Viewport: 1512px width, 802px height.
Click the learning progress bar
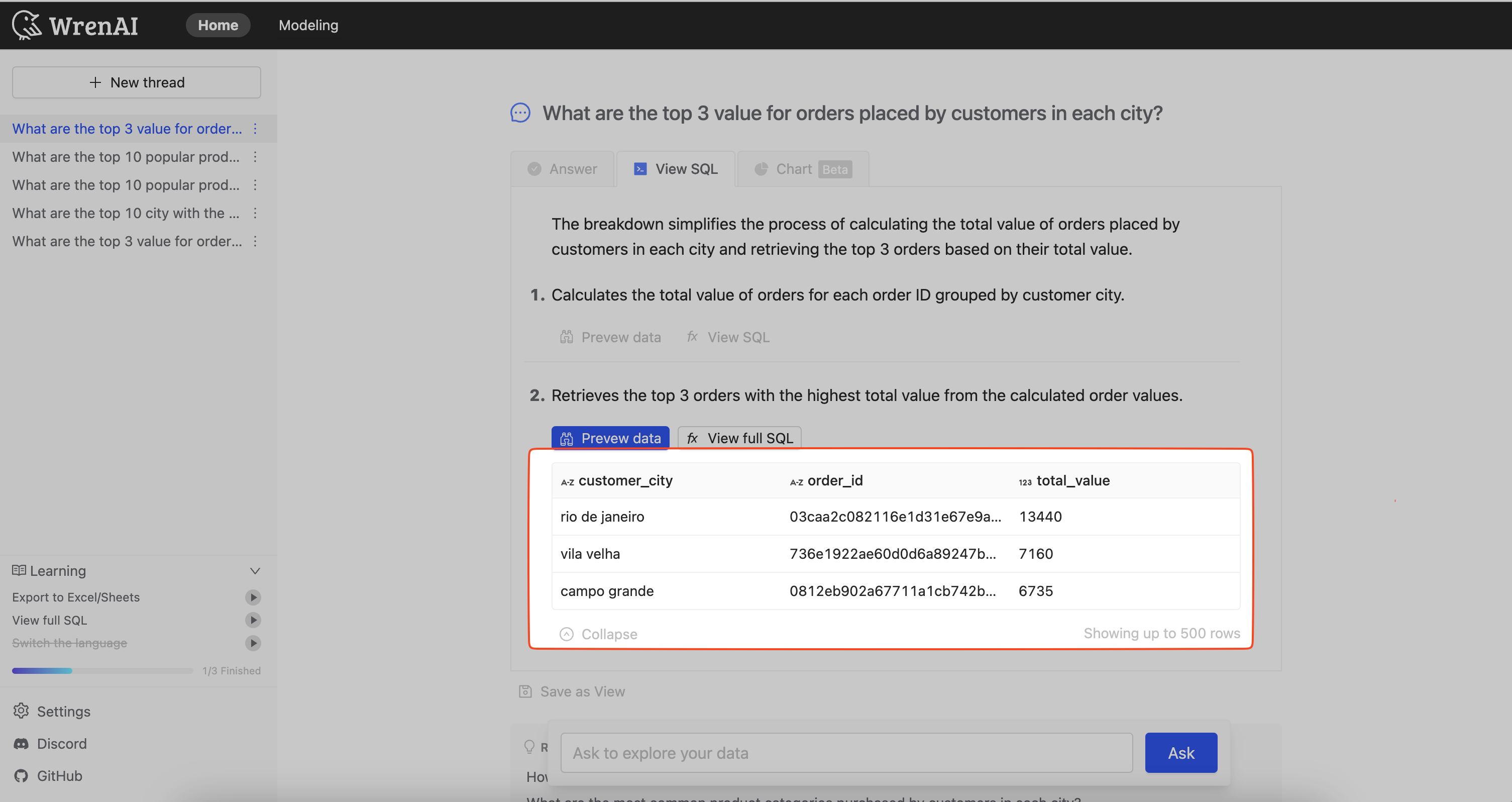click(102, 670)
